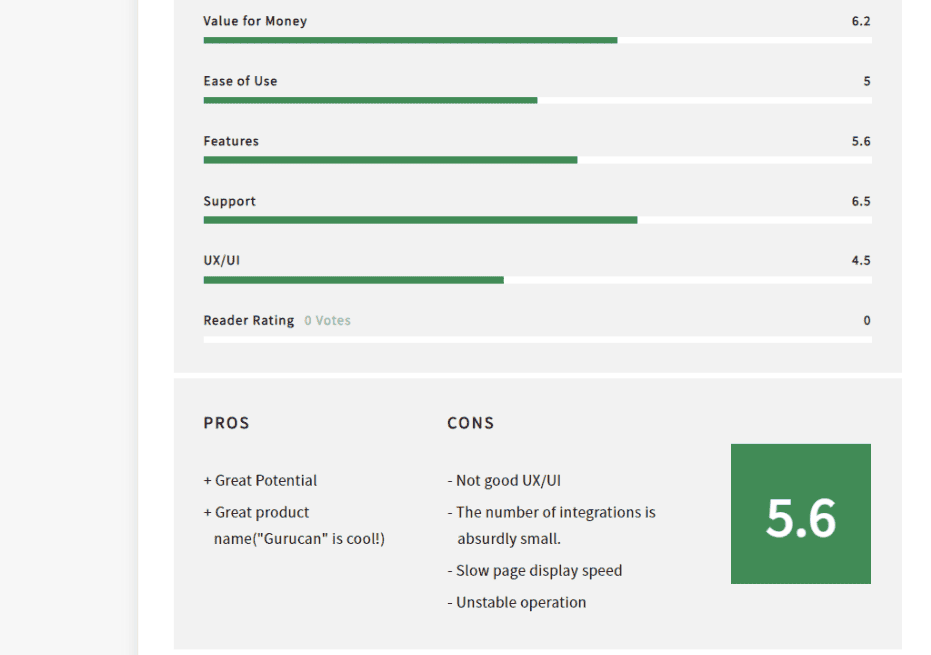Click the Support rating bar
931x655 pixels.
click(537, 220)
